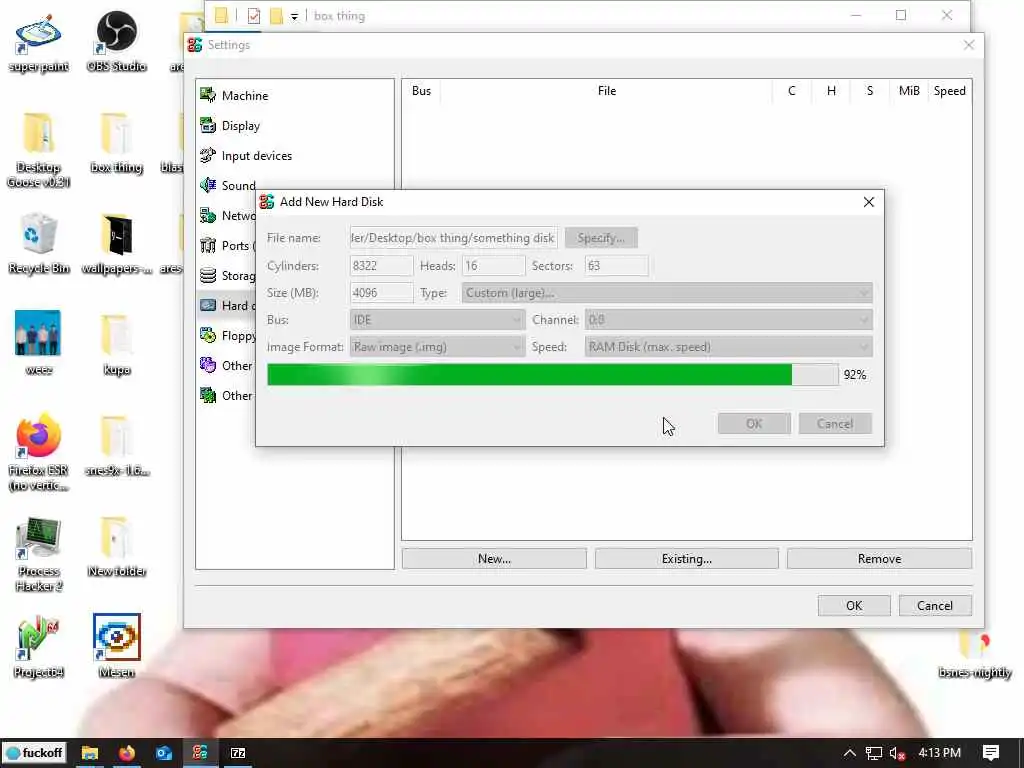Confirm Settings window with OK
The image size is (1024, 768).
tap(854, 605)
